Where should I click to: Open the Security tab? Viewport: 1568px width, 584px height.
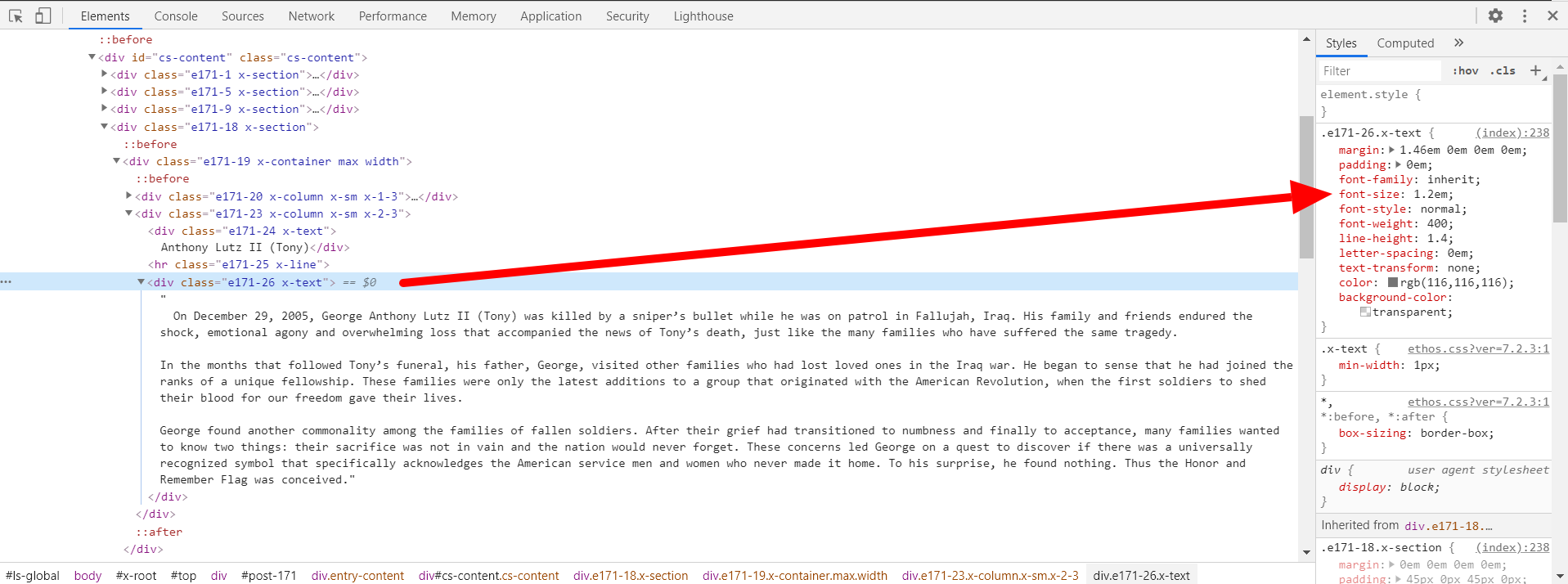(x=627, y=16)
